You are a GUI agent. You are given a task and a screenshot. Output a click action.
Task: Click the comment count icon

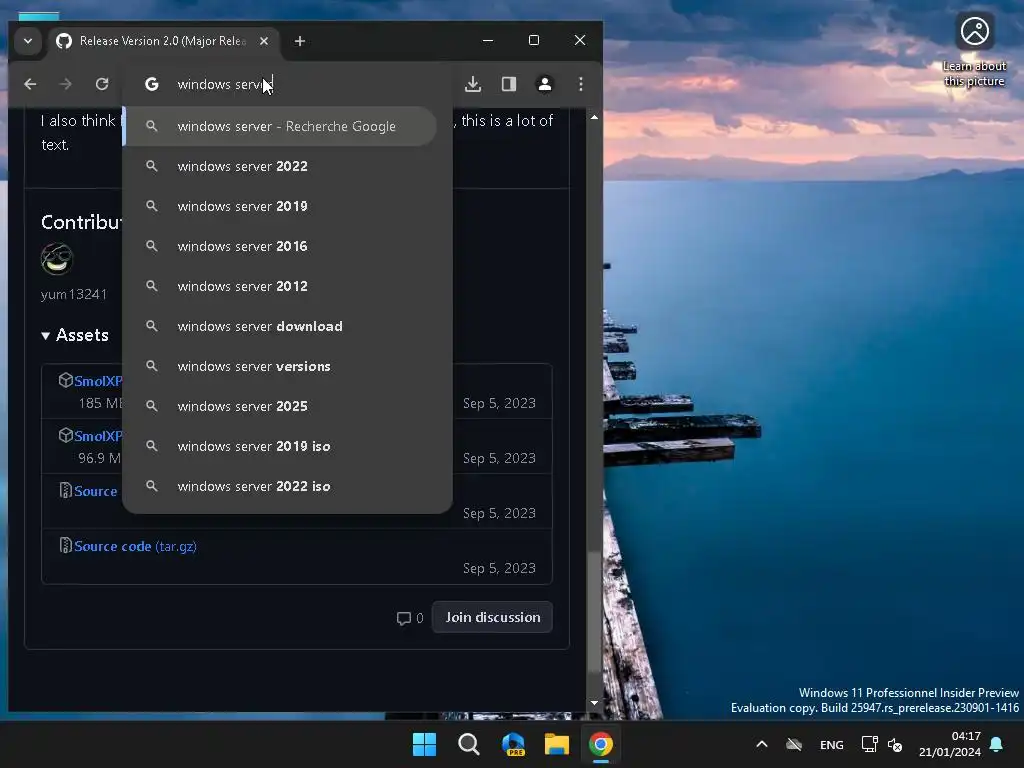[404, 618]
